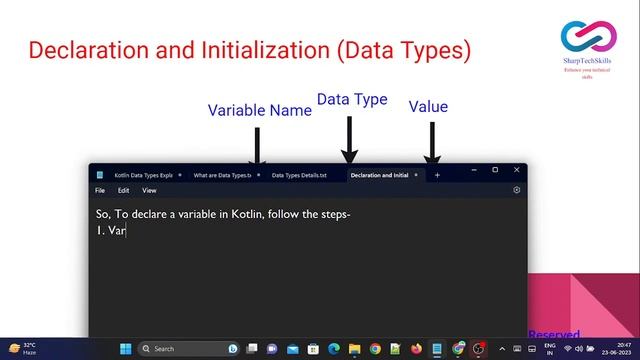Open the screen recorder taskbar icon

pyautogui.click(x=478, y=349)
